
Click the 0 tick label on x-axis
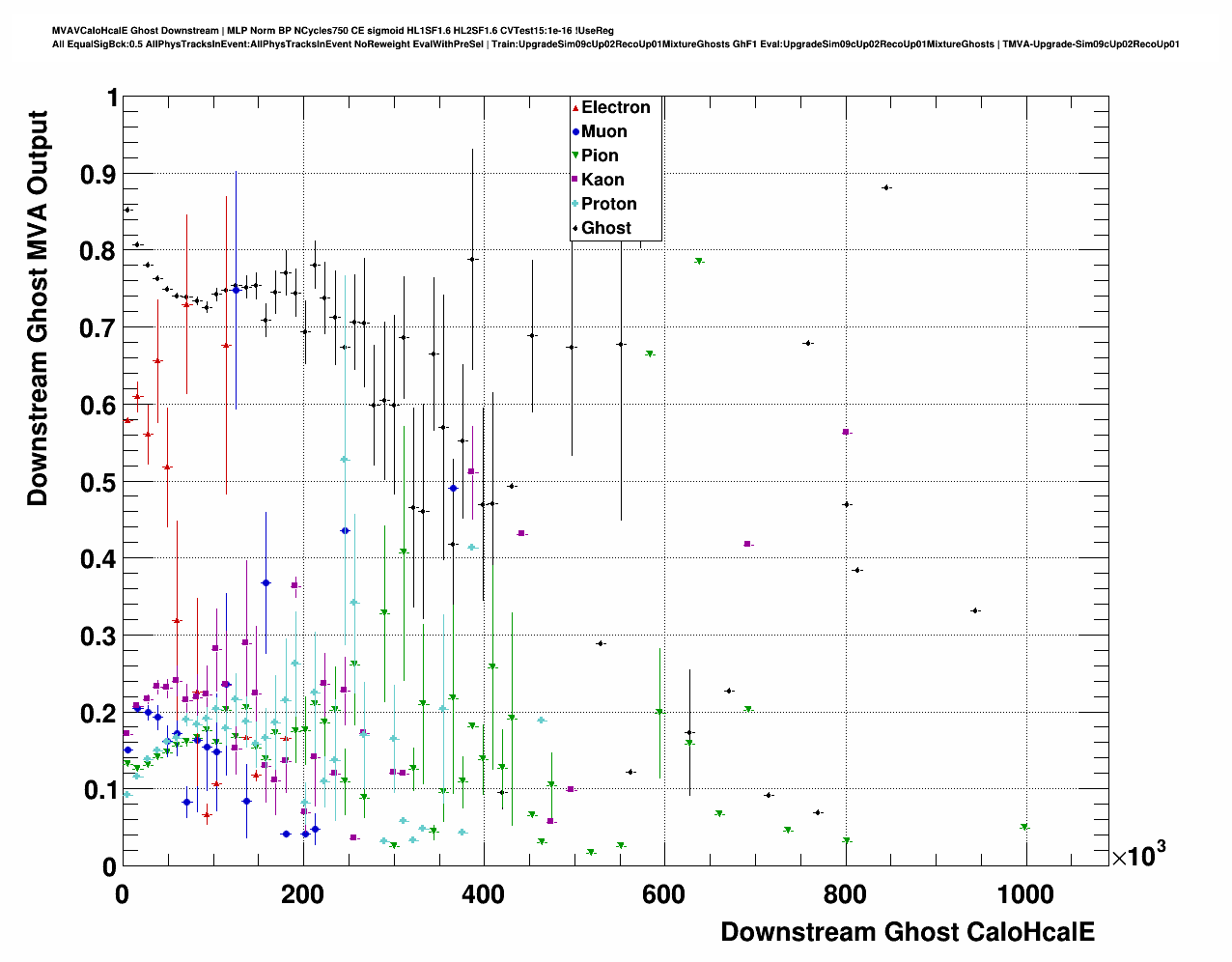(x=122, y=895)
